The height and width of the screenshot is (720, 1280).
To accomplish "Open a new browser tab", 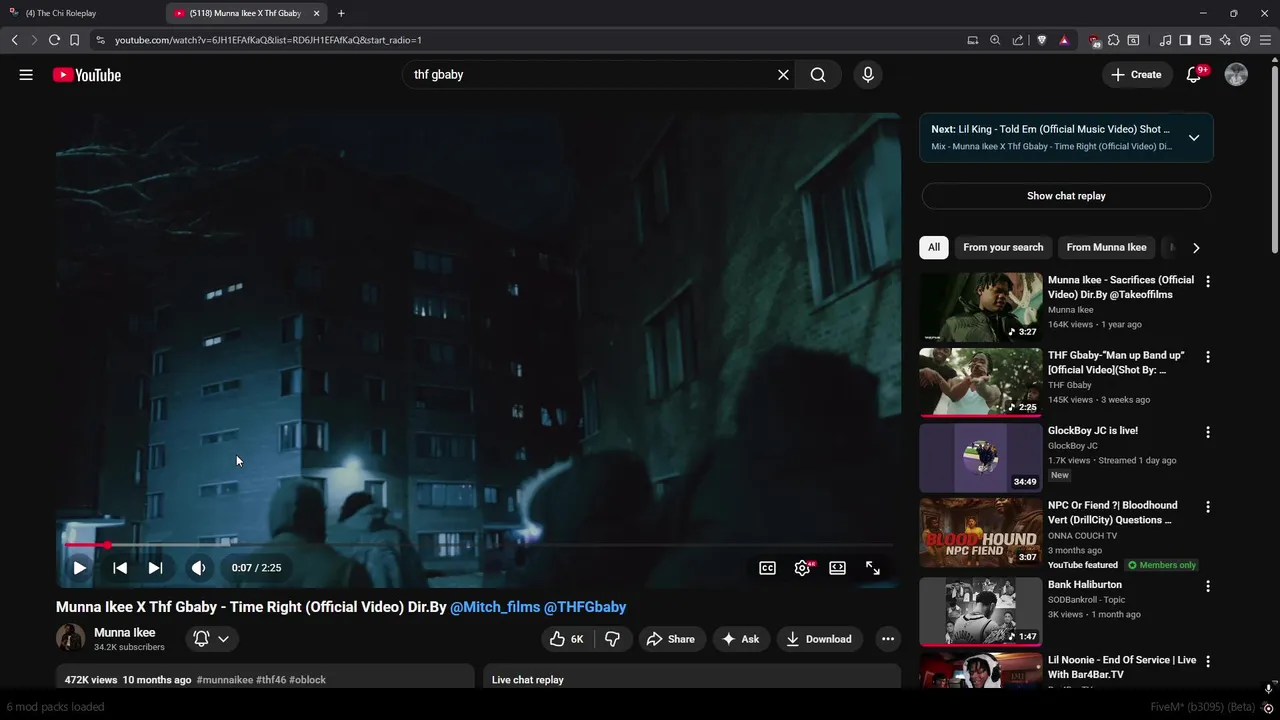I will pyautogui.click(x=341, y=13).
